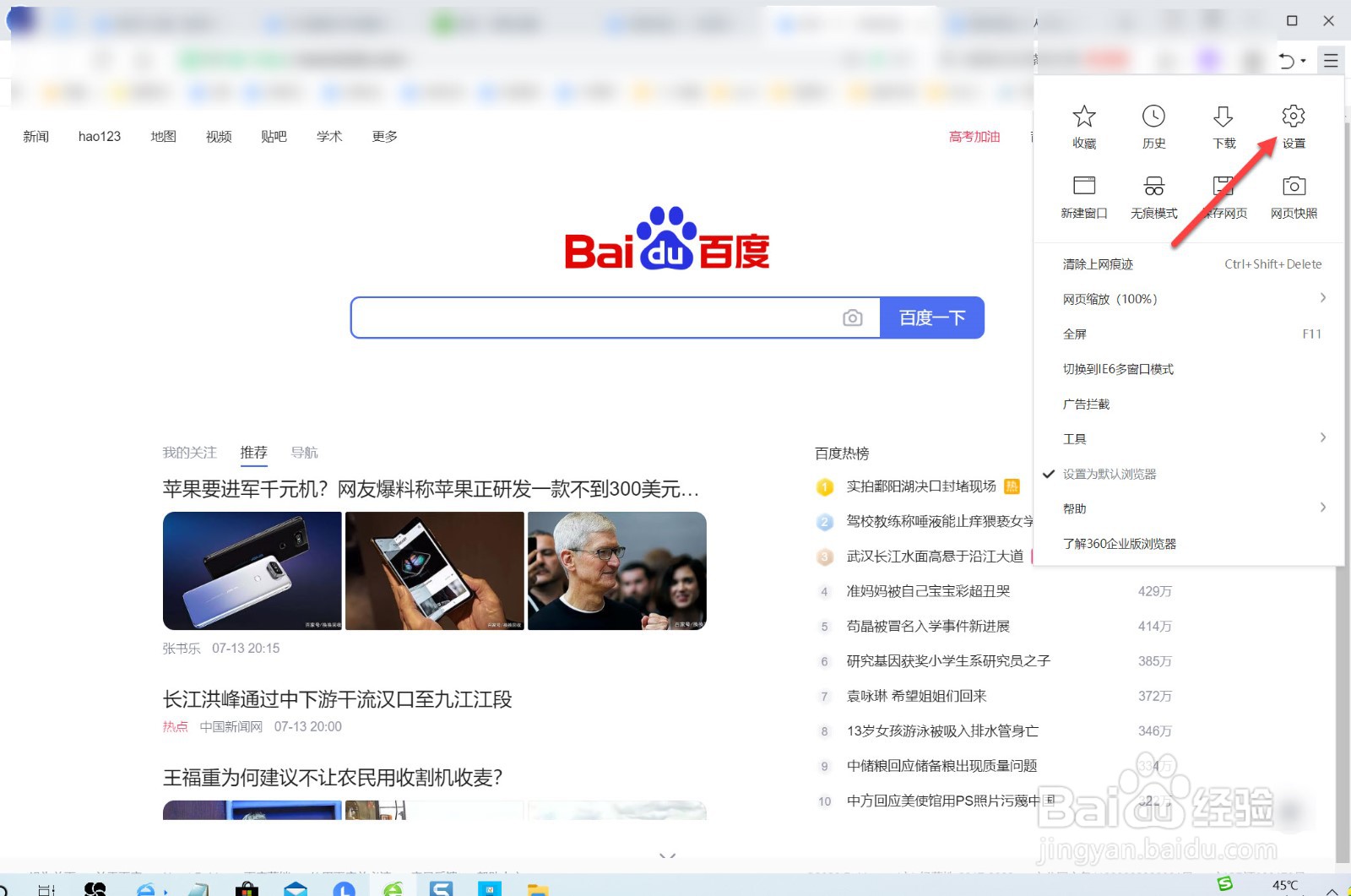Screen dimensions: 1351x896
Task: Start 无痕模式 incognito mode
Action: (x=1153, y=197)
